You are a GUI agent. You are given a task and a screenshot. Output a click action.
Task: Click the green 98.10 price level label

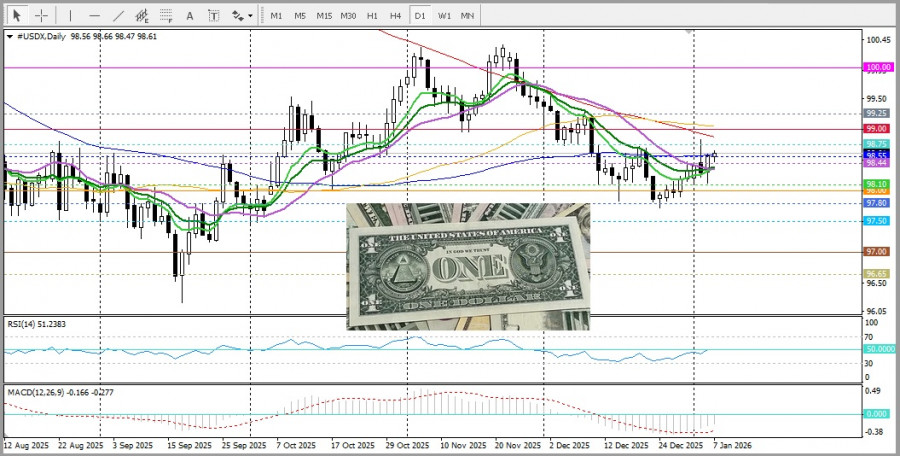click(x=876, y=184)
